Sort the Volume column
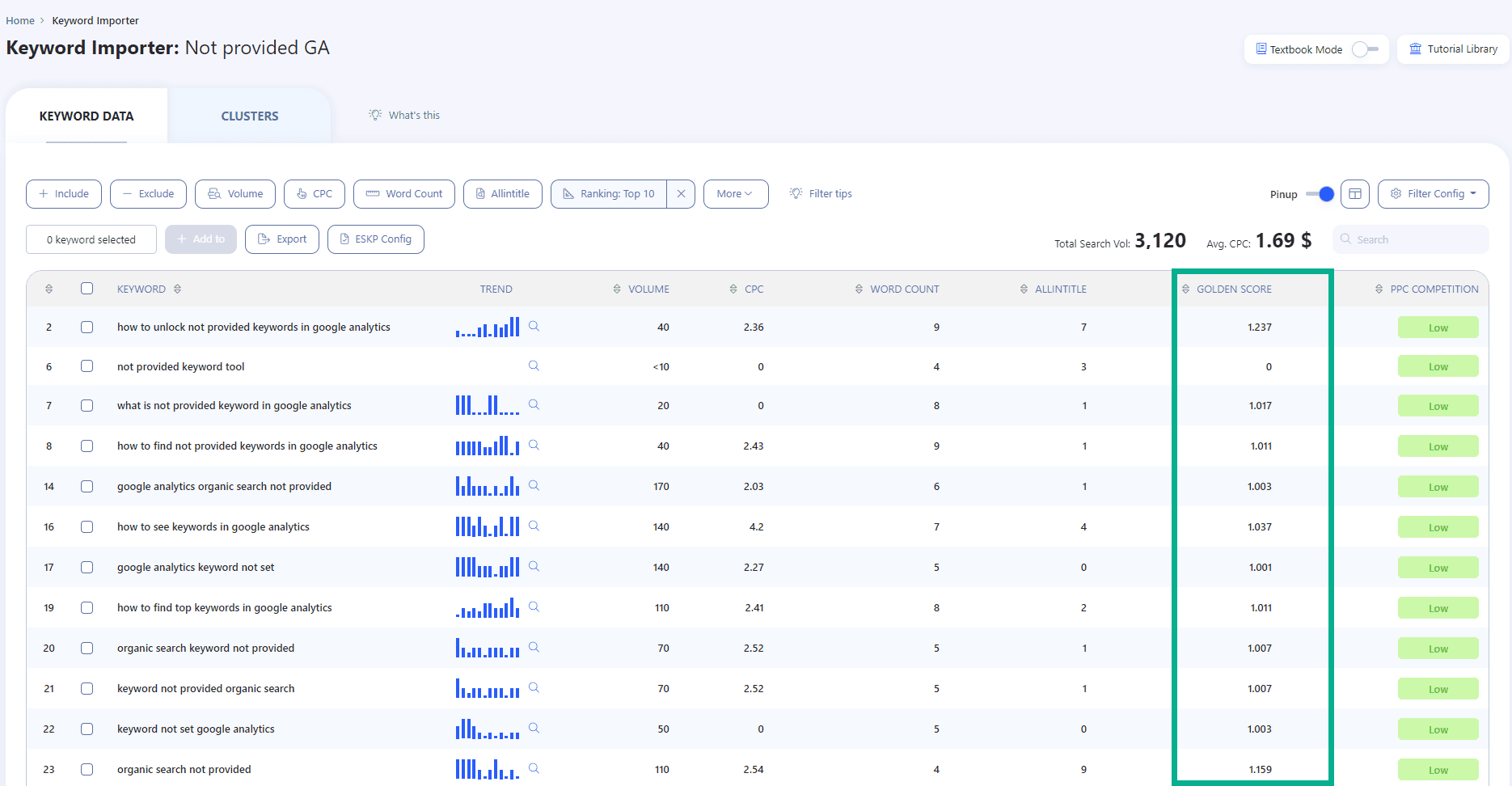This screenshot has width=1512, height=786. [x=617, y=289]
